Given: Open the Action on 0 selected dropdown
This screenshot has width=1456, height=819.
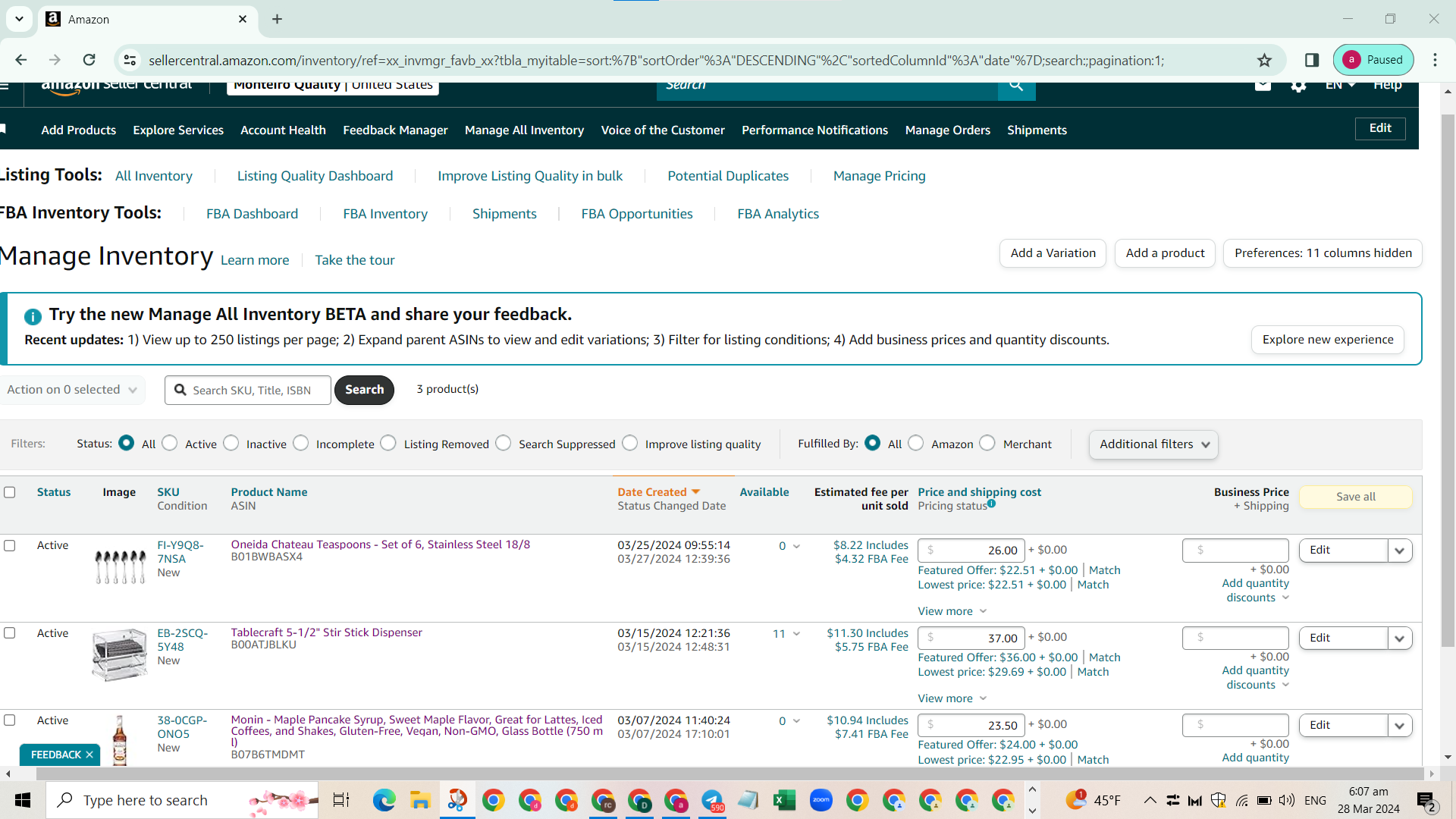Looking at the screenshot, I should tap(72, 390).
